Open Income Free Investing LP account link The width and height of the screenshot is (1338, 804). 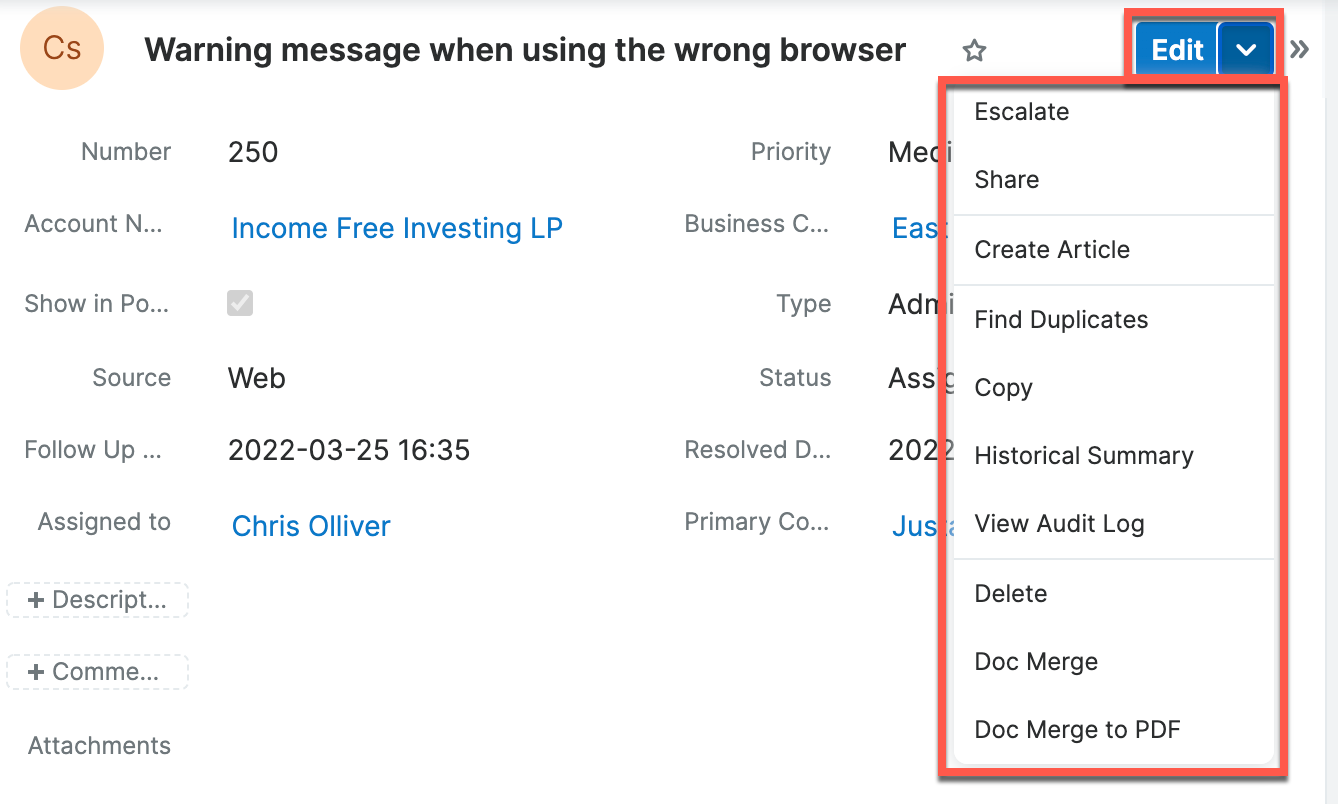tap(397, 228)
